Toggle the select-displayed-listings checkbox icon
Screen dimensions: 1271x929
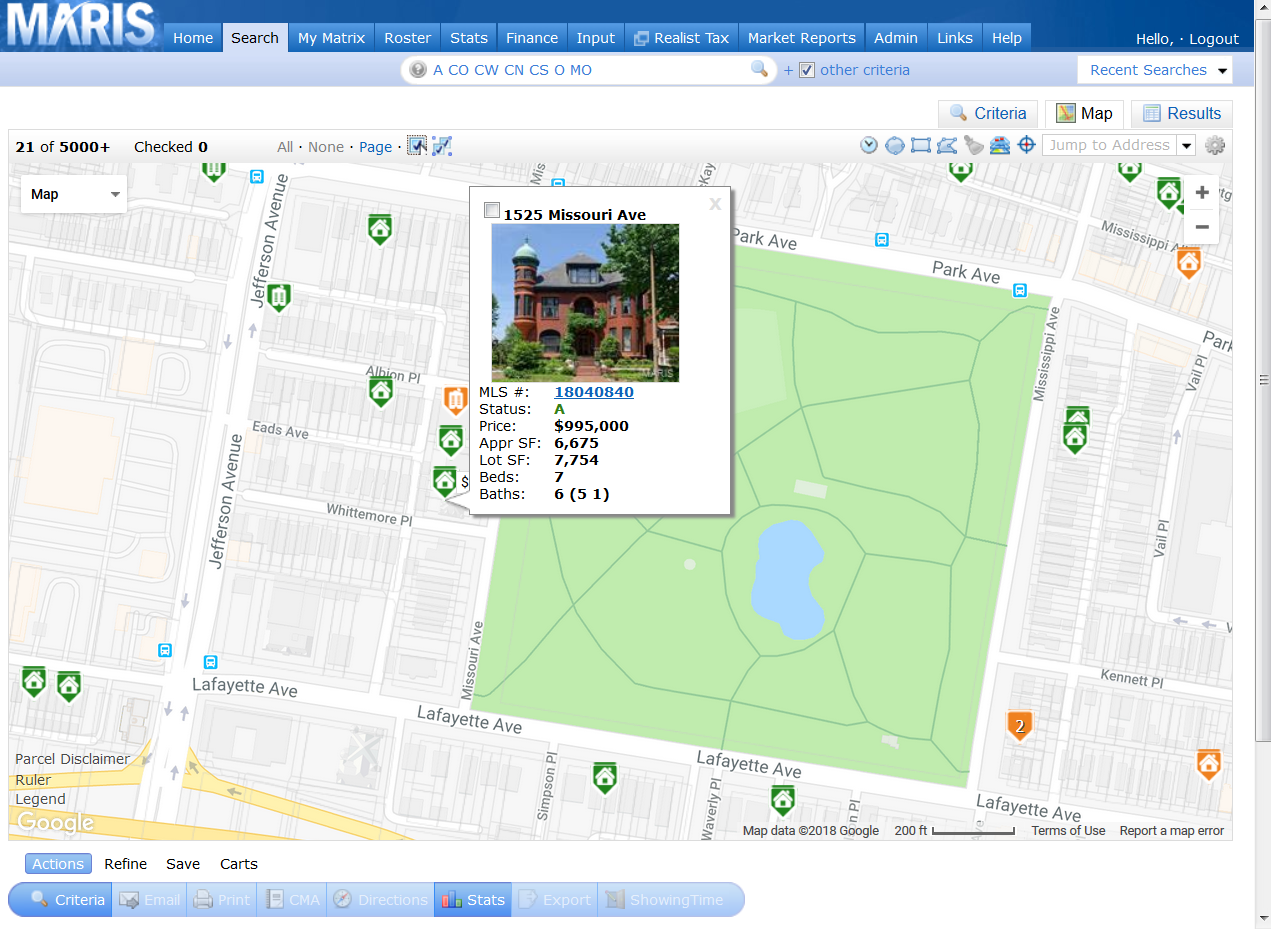(417, 146)
